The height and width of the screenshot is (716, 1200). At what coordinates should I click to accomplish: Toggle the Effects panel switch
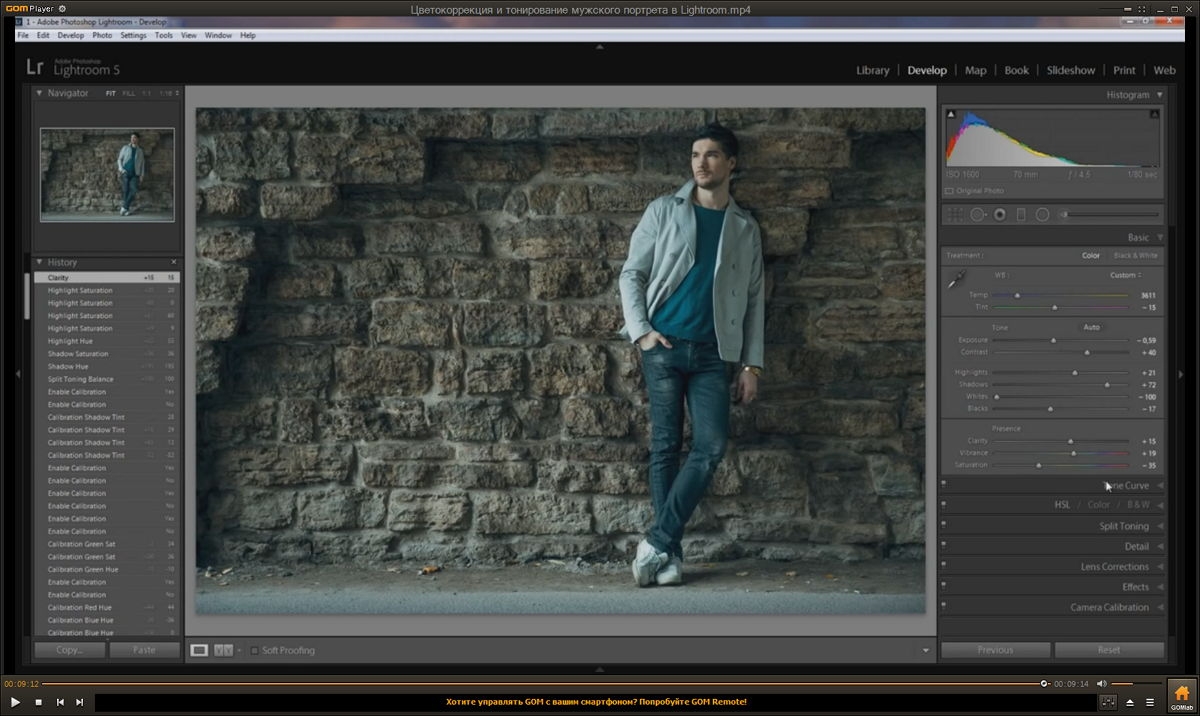pyautogui.click(x=943, y=587)
